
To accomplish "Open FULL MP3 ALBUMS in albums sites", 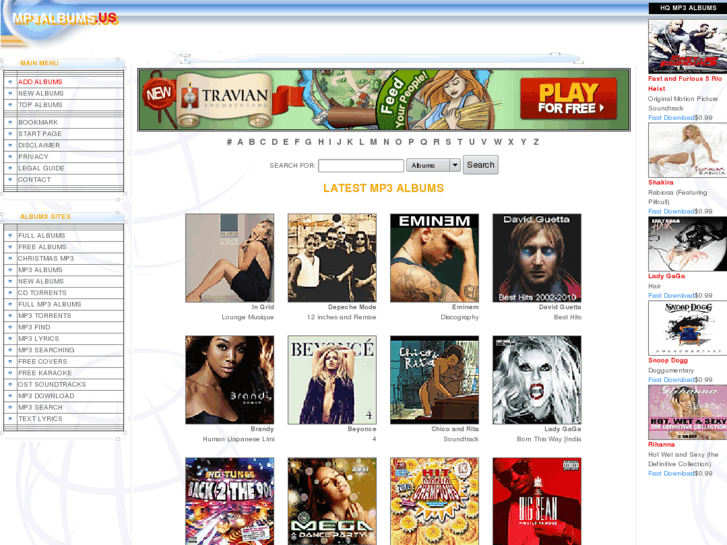I will [x=50, y=304].
